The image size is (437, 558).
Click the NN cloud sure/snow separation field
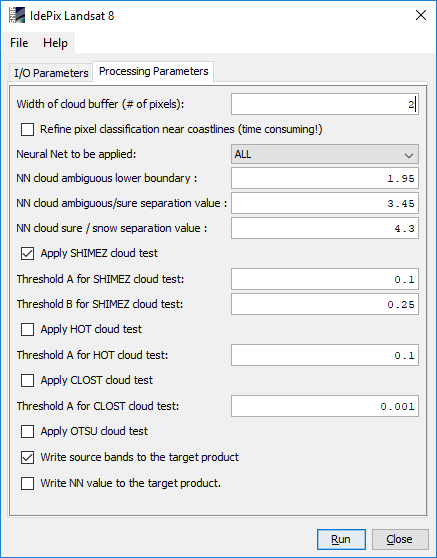pos(325,228)
